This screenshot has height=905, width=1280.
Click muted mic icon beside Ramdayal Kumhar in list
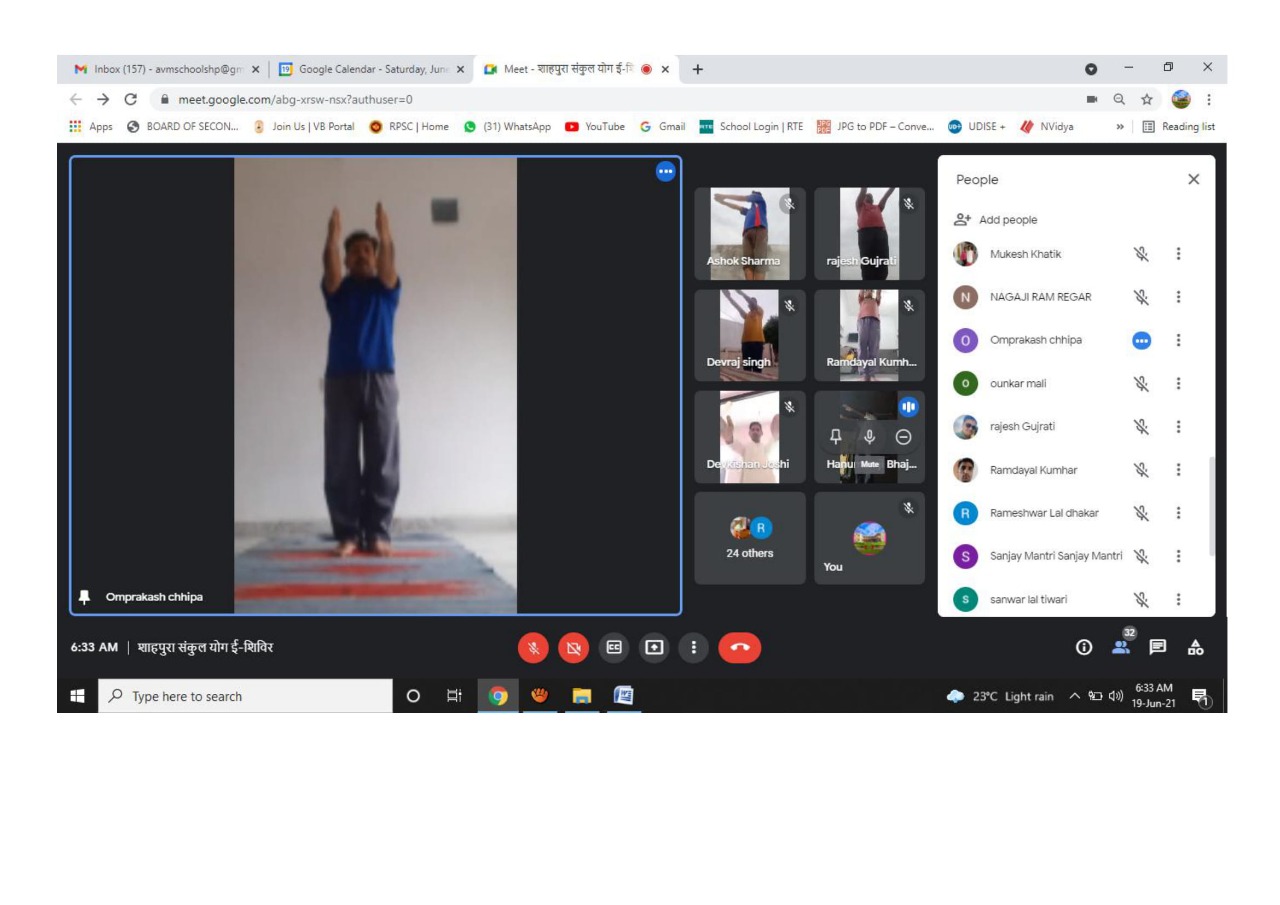(x=1141, y=470)
